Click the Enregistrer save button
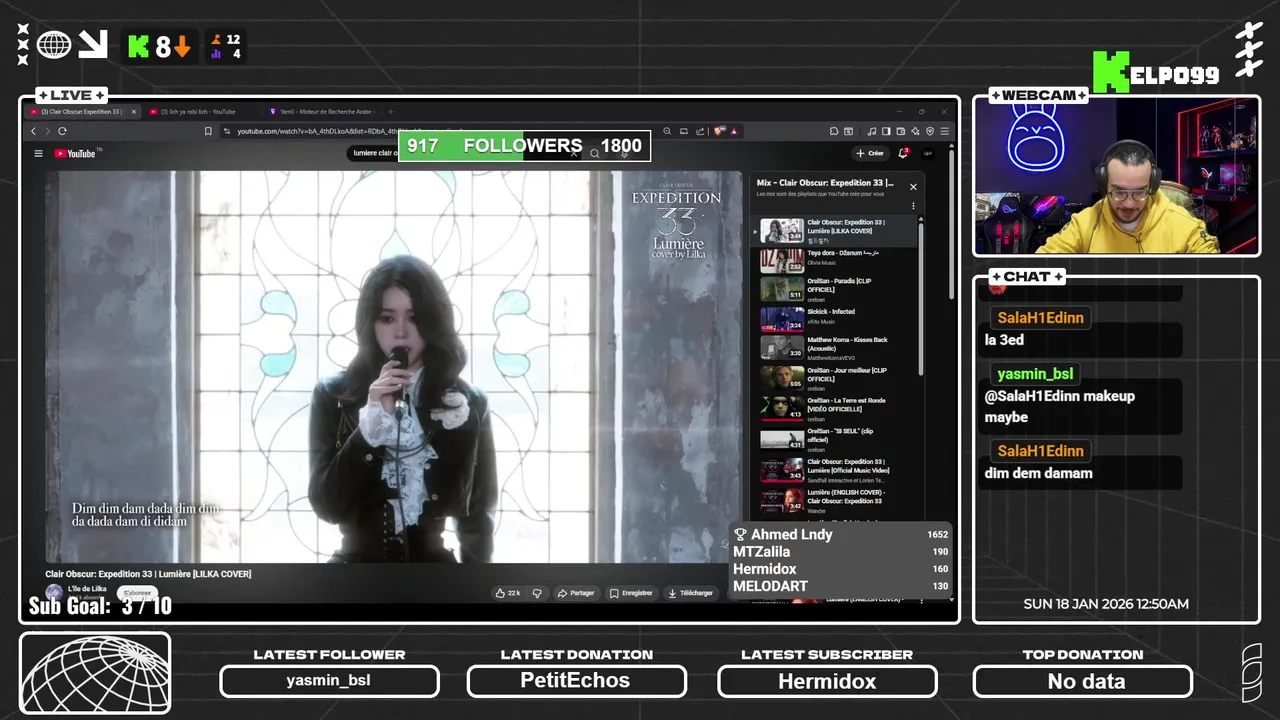 point(631,593)
